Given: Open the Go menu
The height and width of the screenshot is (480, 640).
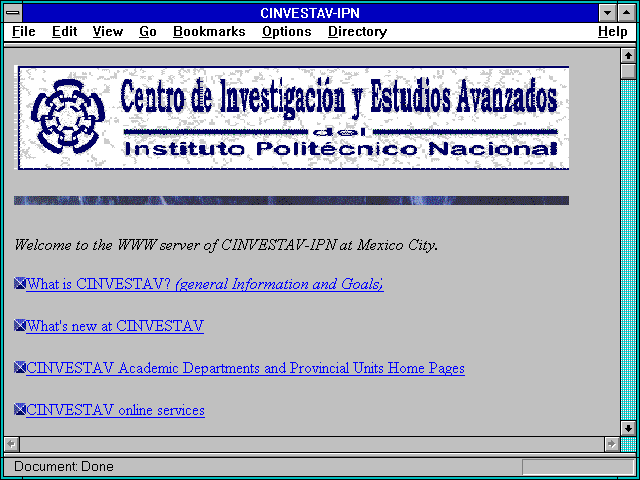Looking at the screenshot, I should coord(147,32).
